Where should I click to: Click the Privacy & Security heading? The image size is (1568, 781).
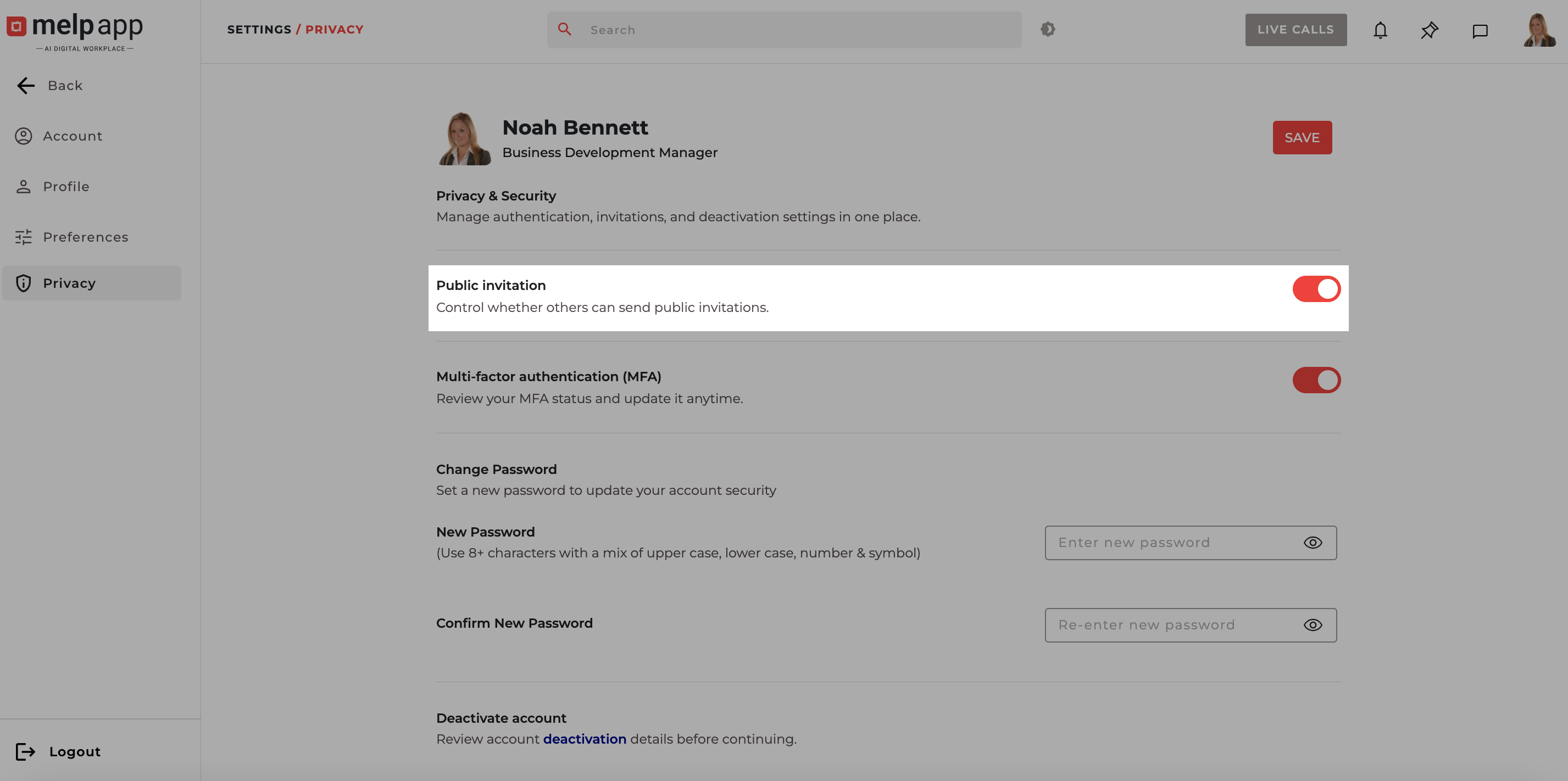[x=496, y=196]
